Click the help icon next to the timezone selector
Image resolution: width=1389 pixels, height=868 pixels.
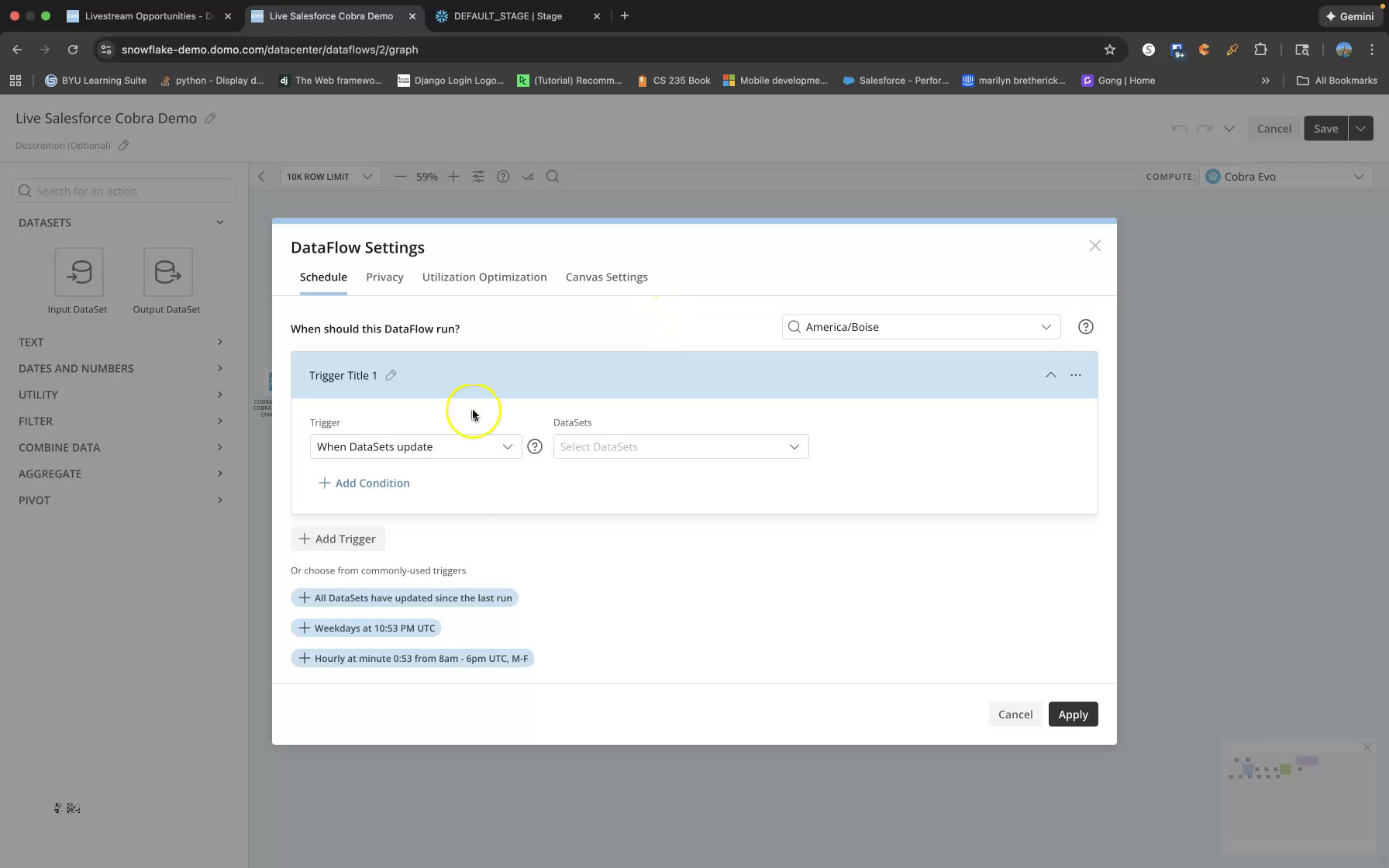[1085, 326]
